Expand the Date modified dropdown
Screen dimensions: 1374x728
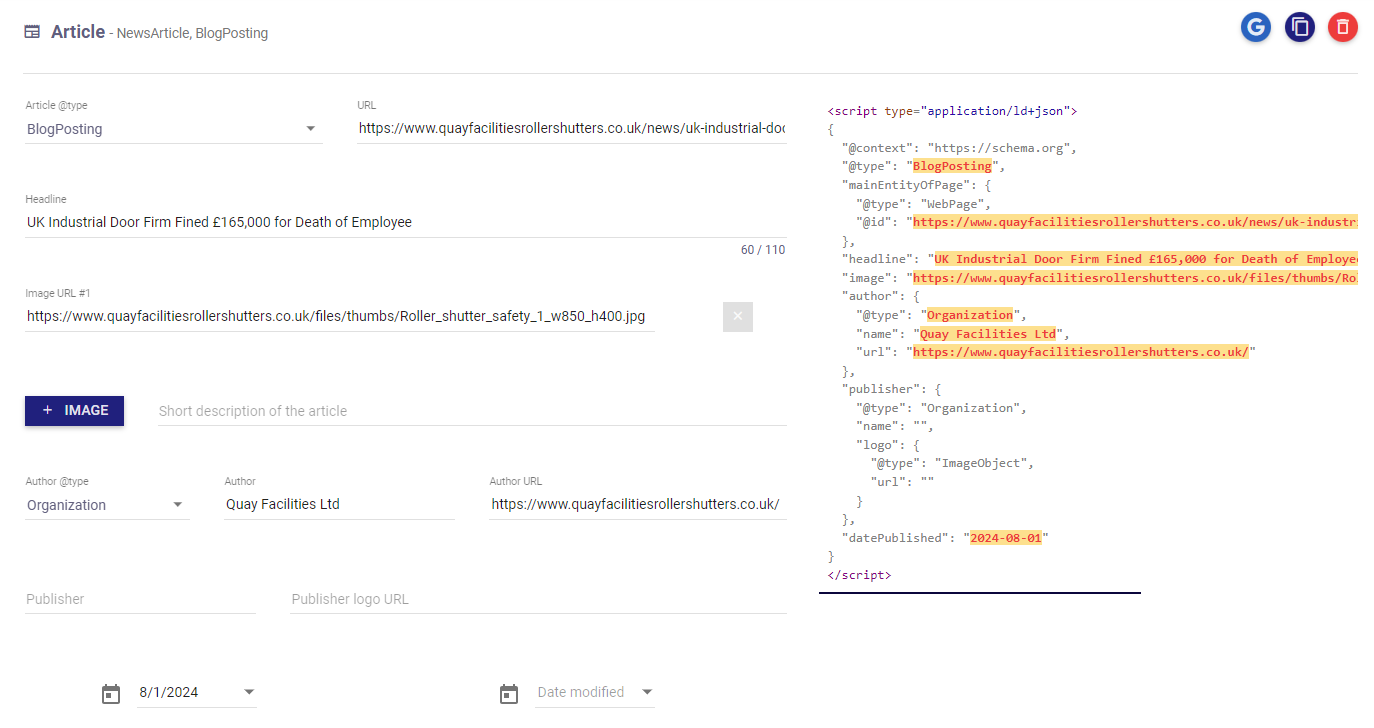click(647, 691)
